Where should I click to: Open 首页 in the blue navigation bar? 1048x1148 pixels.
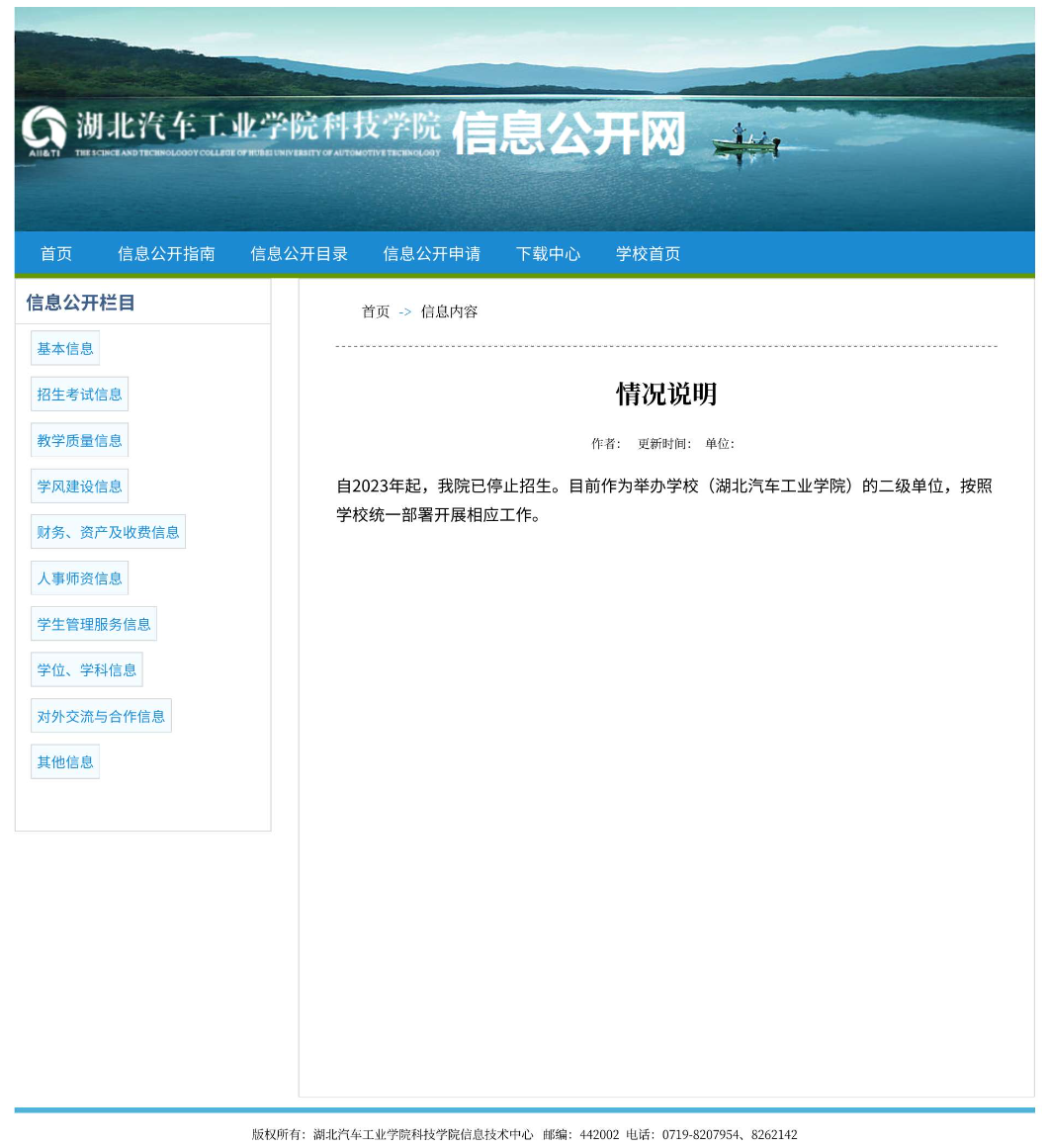tap(56, 254)
